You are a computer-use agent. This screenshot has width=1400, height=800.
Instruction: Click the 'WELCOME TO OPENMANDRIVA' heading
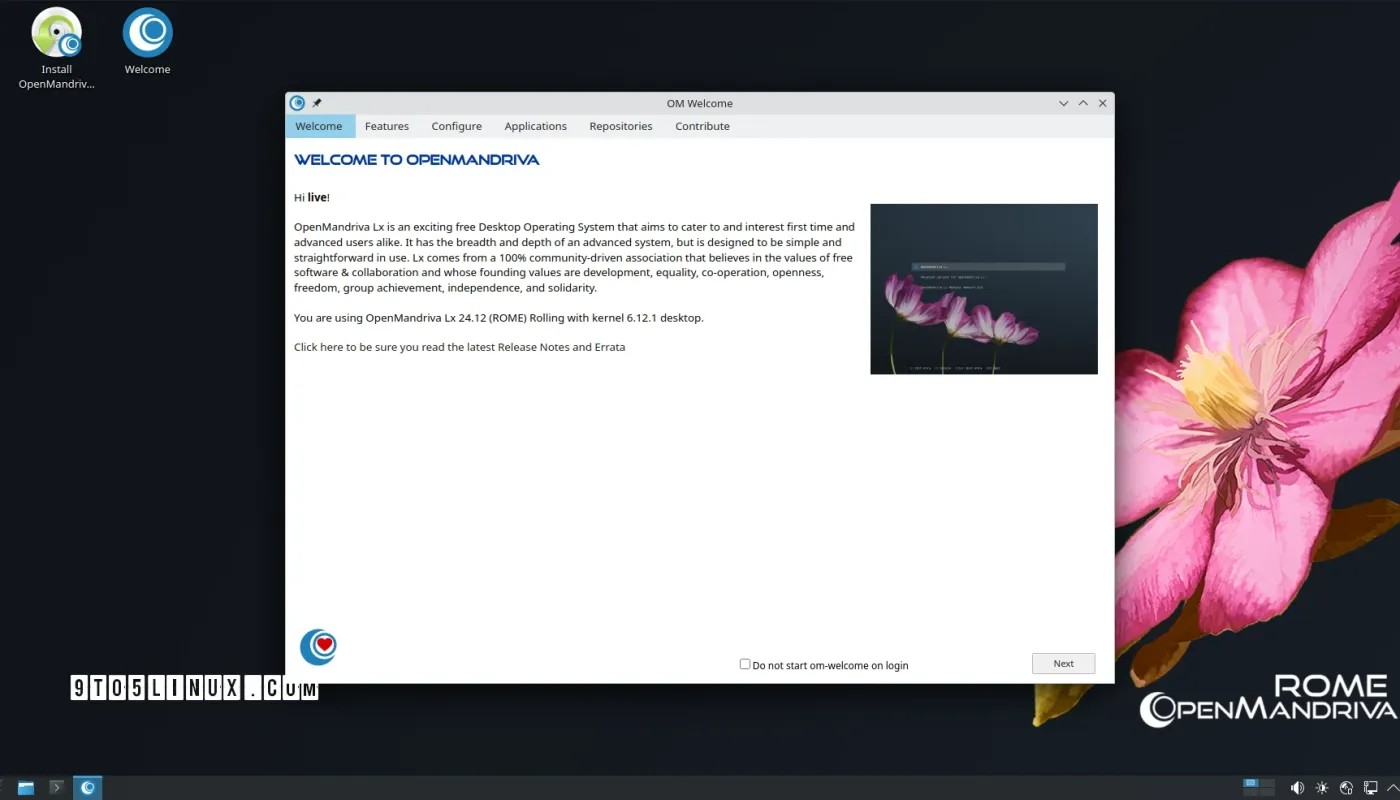[x=417, y=160]
